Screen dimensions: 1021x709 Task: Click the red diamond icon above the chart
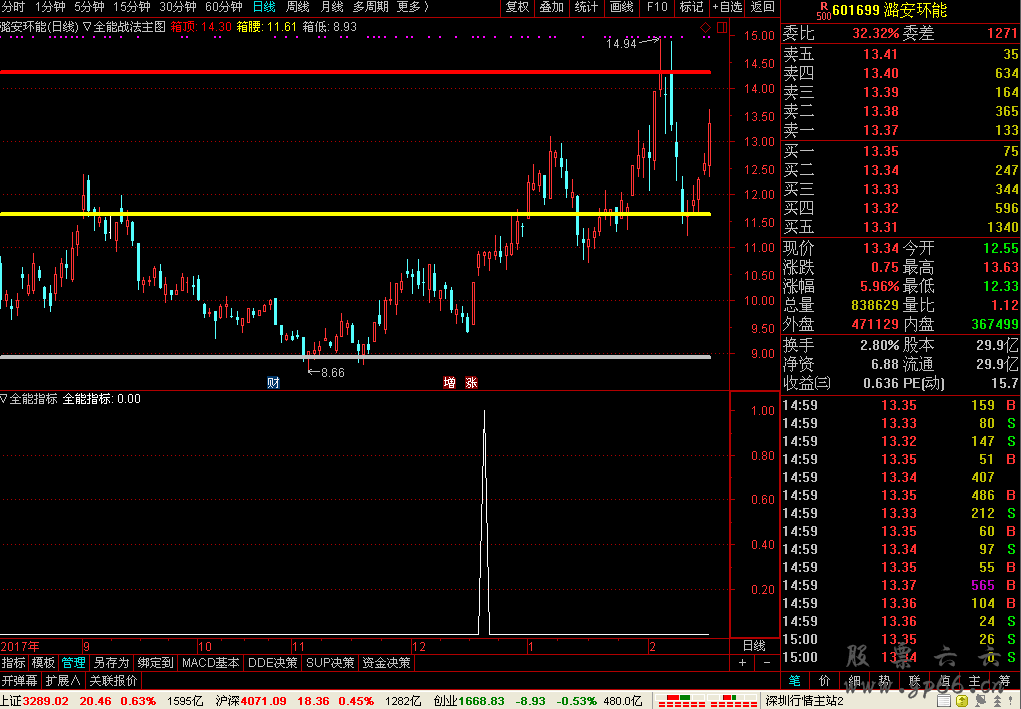pyautogui.click(x=705, y=27)
